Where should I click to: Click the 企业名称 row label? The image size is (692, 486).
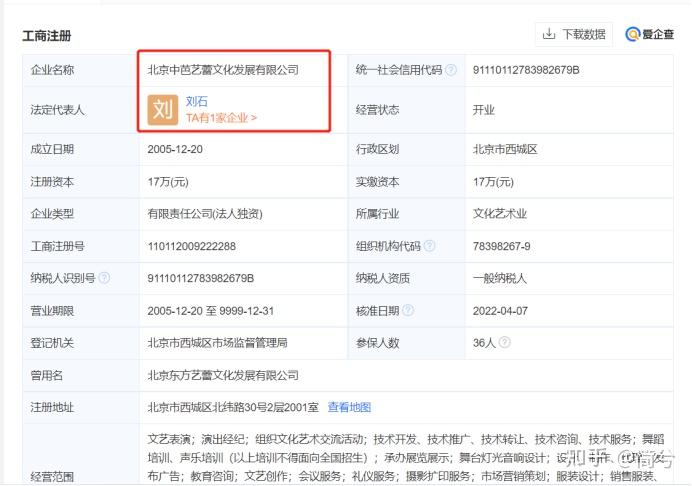(52, 70)
